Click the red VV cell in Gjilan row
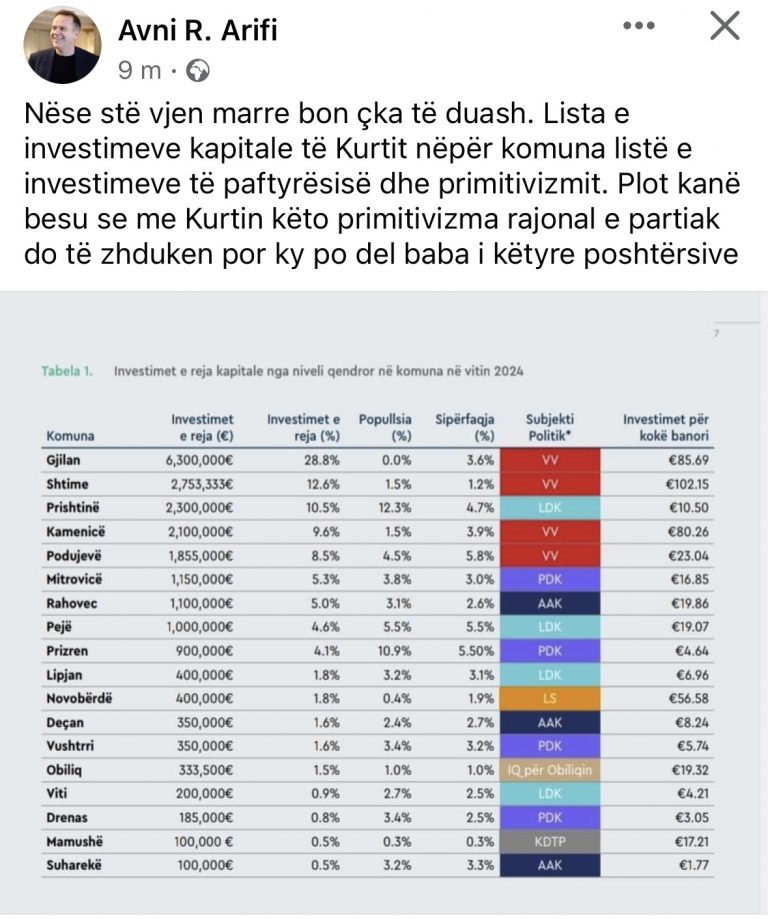 click(550, 460)
